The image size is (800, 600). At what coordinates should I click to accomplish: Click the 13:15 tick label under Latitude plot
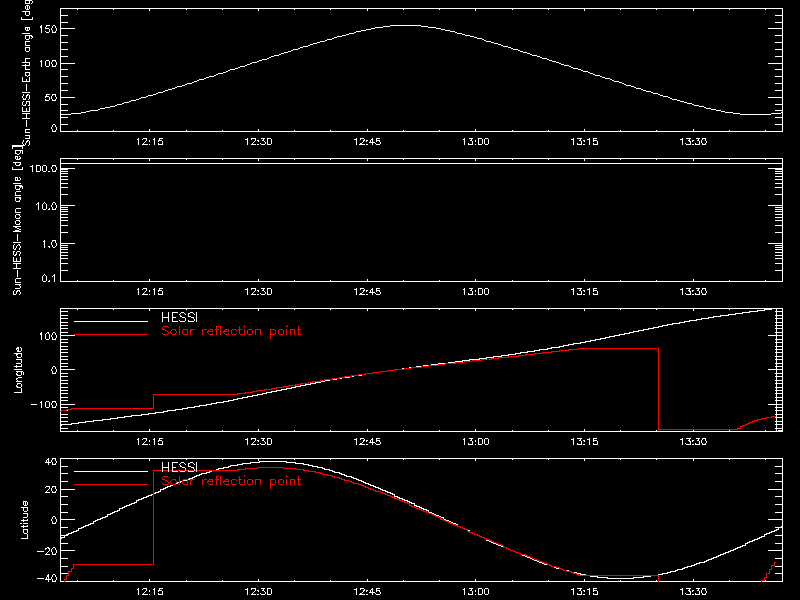click(x=584, y=592)
